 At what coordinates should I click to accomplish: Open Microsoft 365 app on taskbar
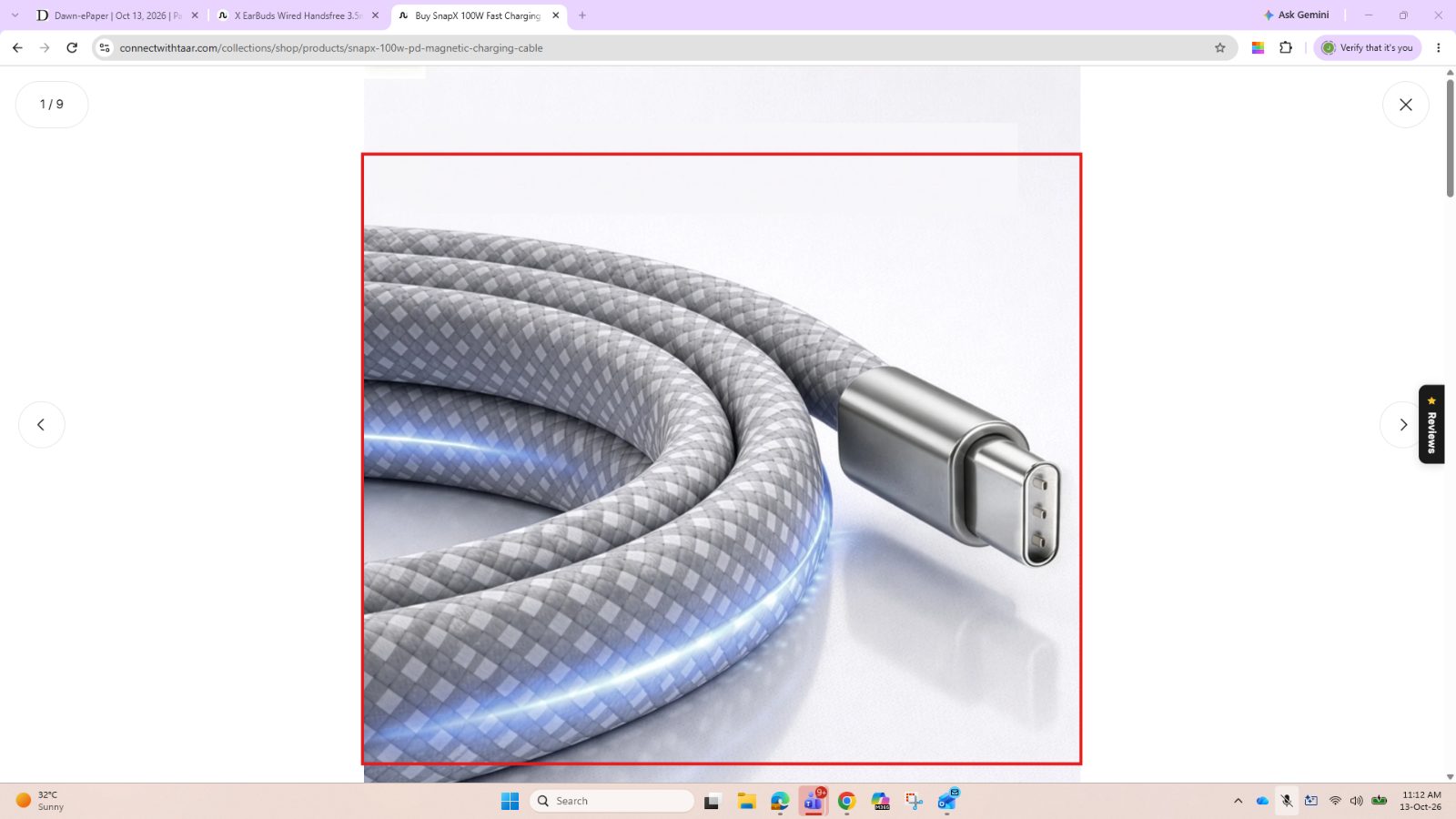(x=880, y=801)
